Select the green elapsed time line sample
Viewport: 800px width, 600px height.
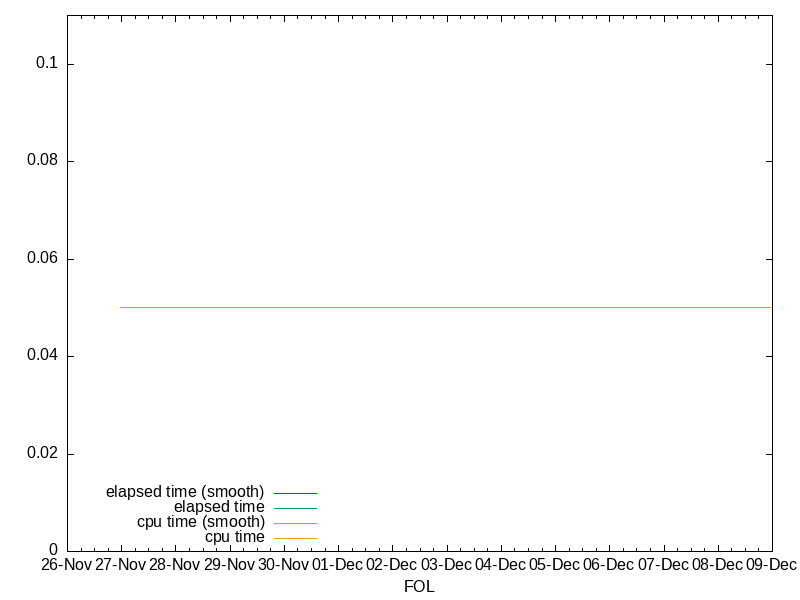pyautogui.click(x=295, y=508)
